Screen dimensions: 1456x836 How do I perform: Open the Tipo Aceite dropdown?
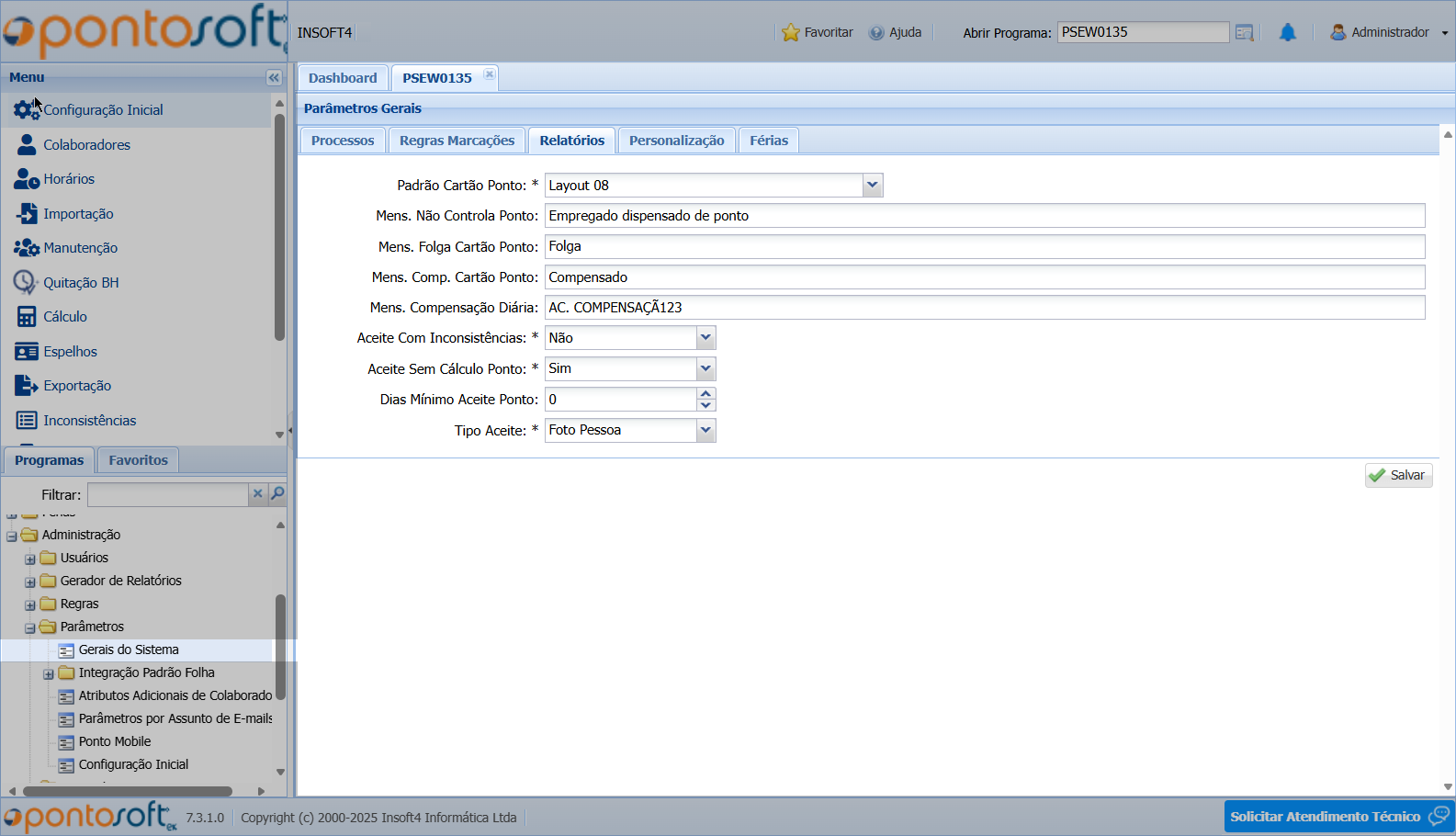coord(705,430)
